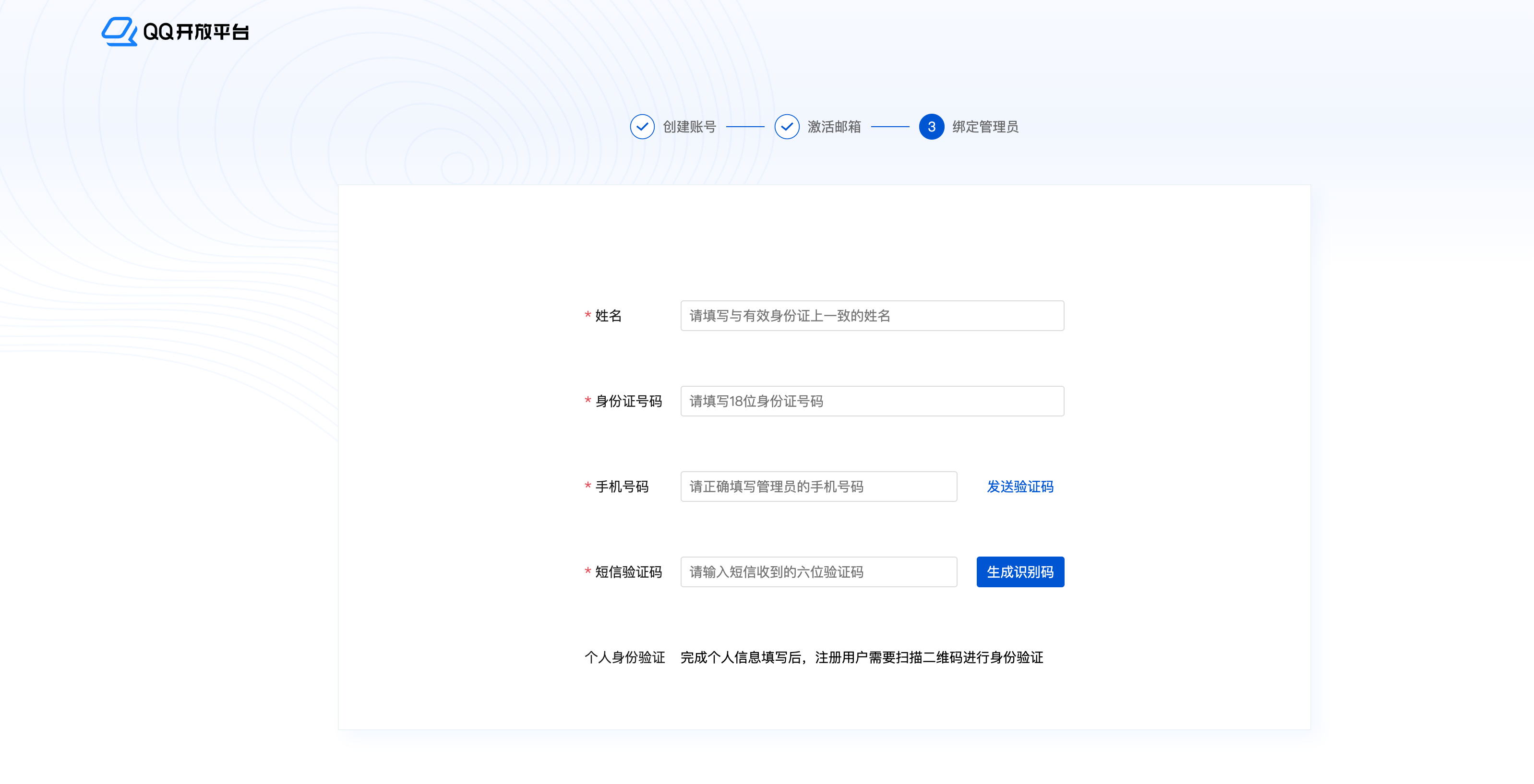Click the checkmark icon for 激活邮箱 step
This screenshot has height=784, width=1534.
coord(787,127)
